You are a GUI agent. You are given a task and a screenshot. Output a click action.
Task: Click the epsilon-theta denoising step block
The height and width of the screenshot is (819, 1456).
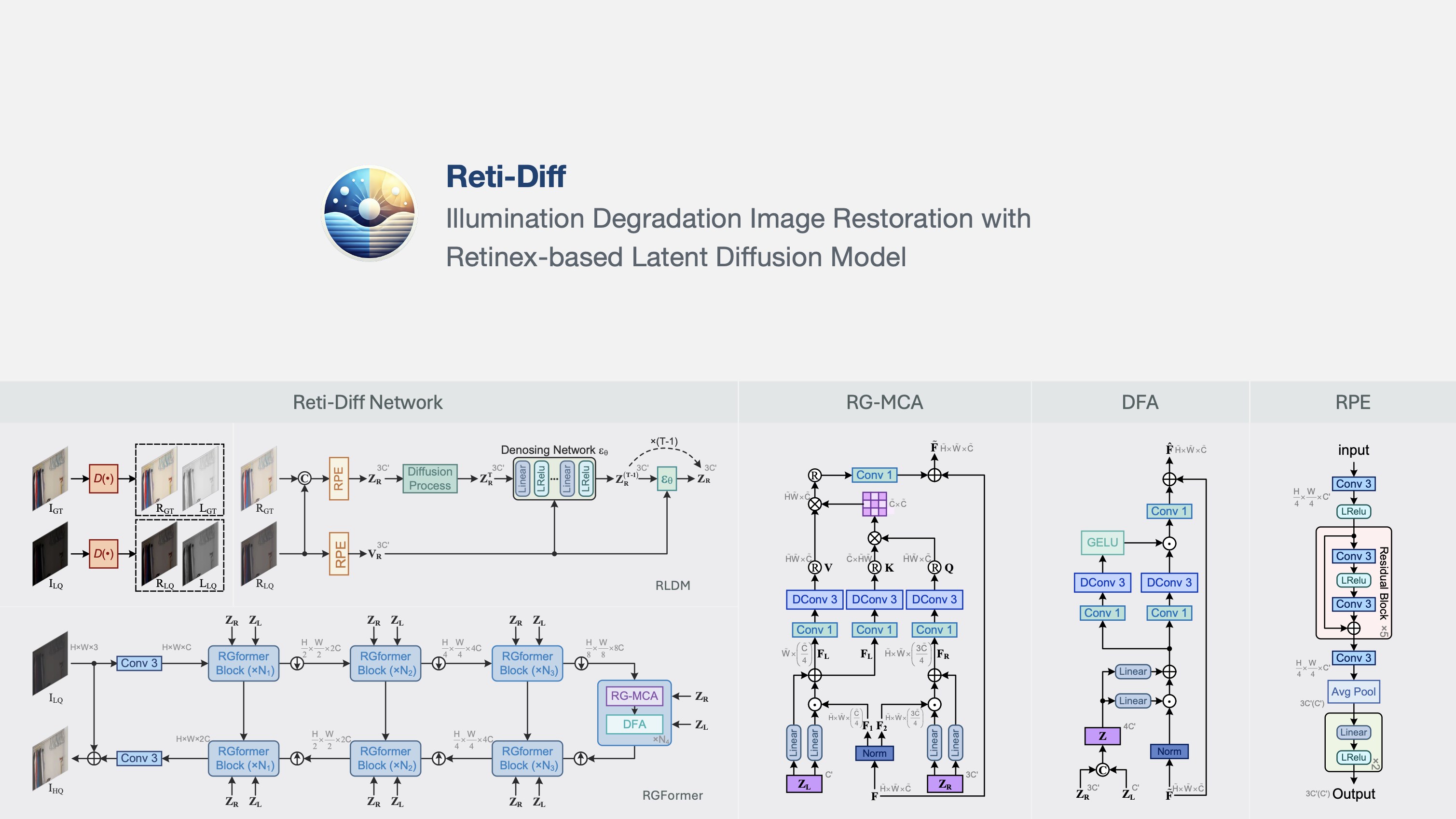point(666,479)
